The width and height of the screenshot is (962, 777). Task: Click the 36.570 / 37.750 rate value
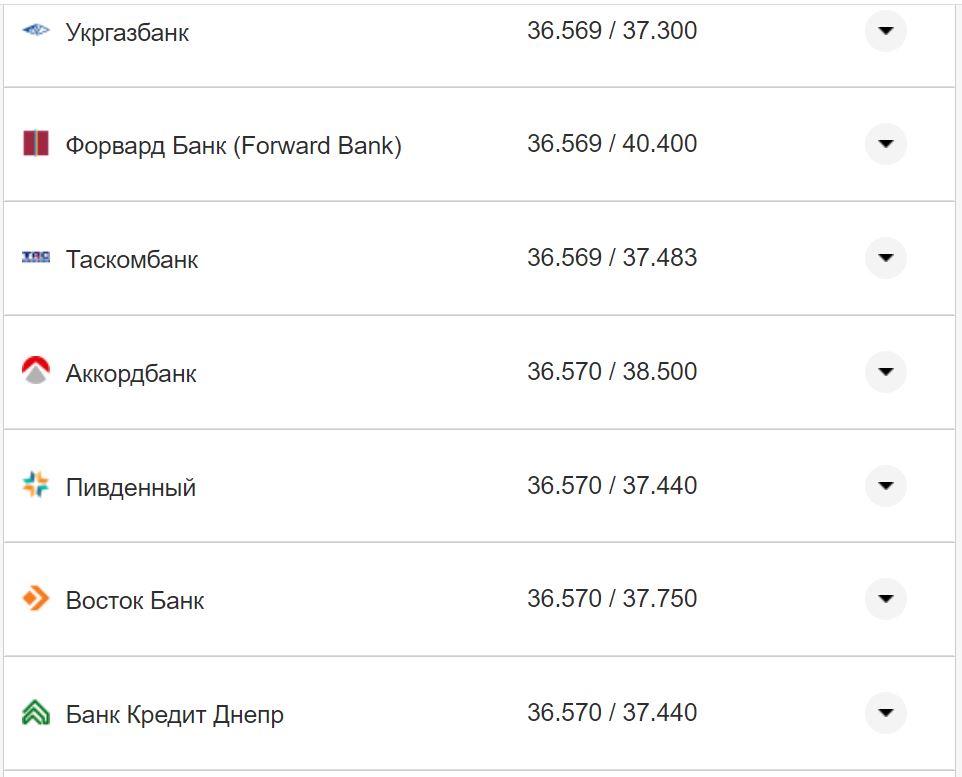tap(612, 599)
